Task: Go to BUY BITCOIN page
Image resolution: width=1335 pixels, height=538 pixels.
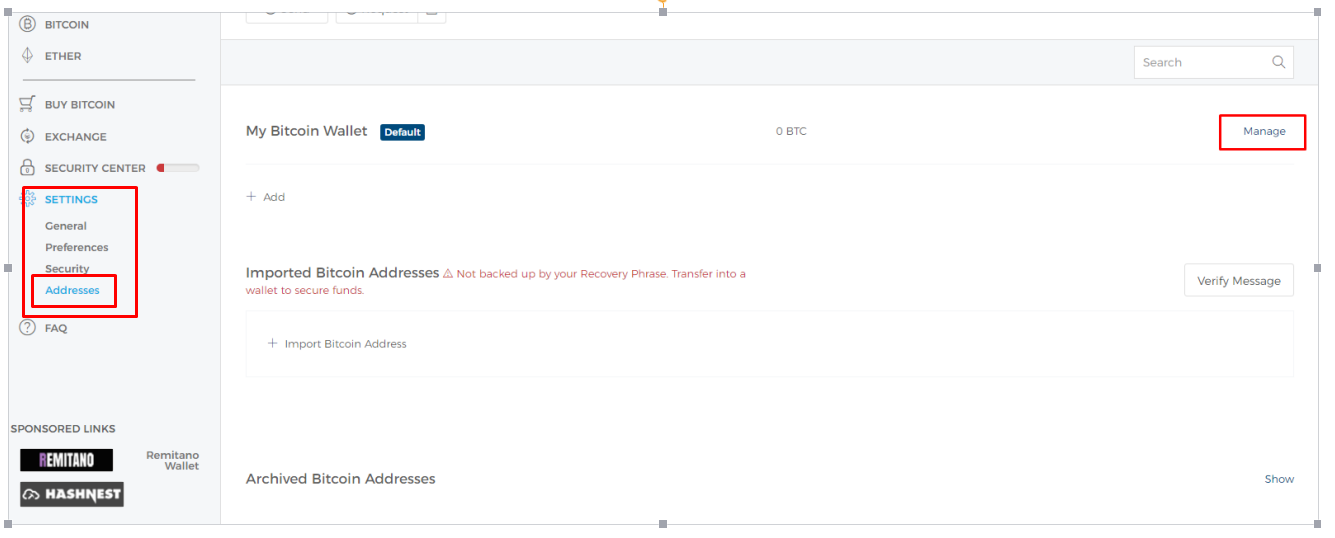Action: pyautogui.click(x=80, y=104)
